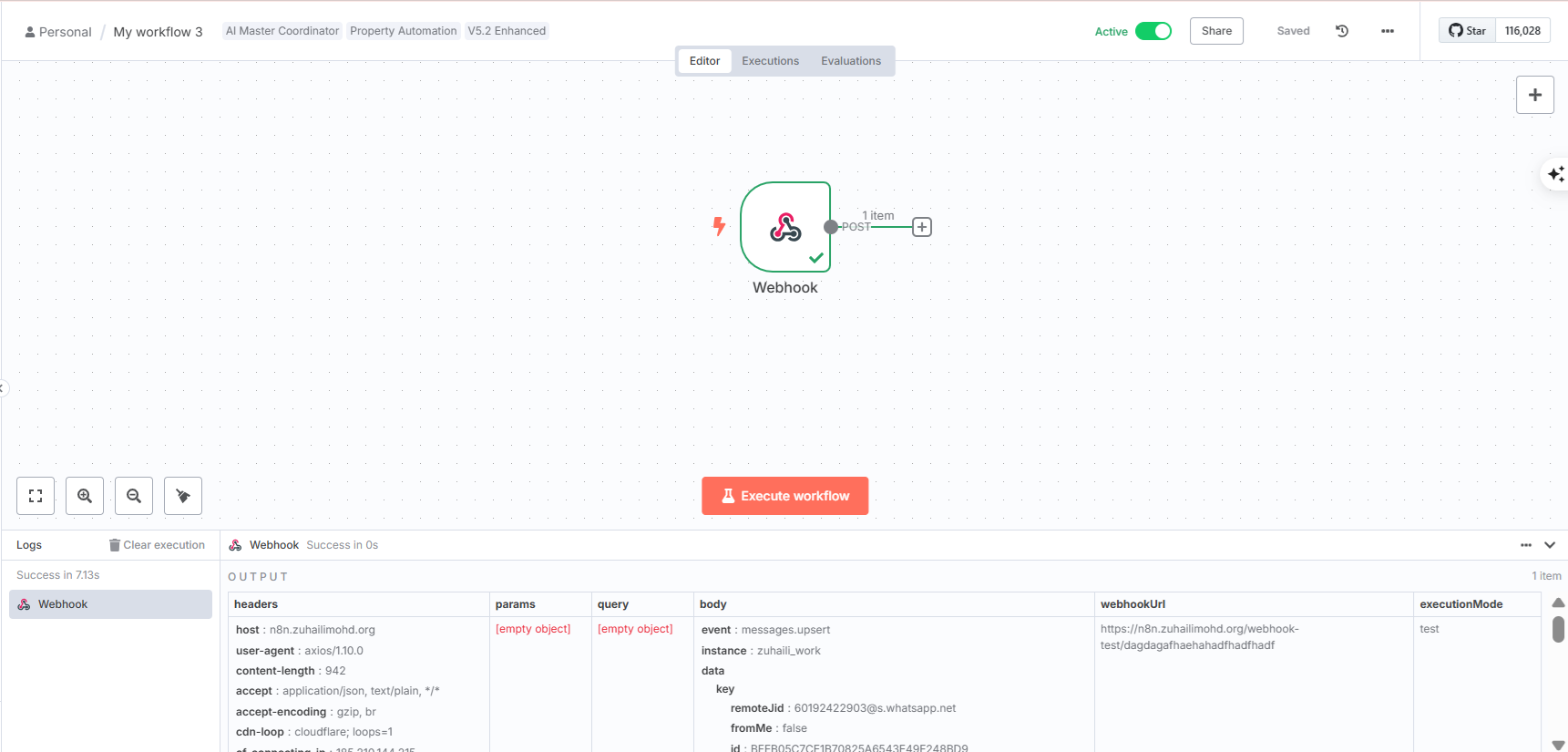Click the Logs panel title
1568x752 pixels.
(x=29, y=545)
